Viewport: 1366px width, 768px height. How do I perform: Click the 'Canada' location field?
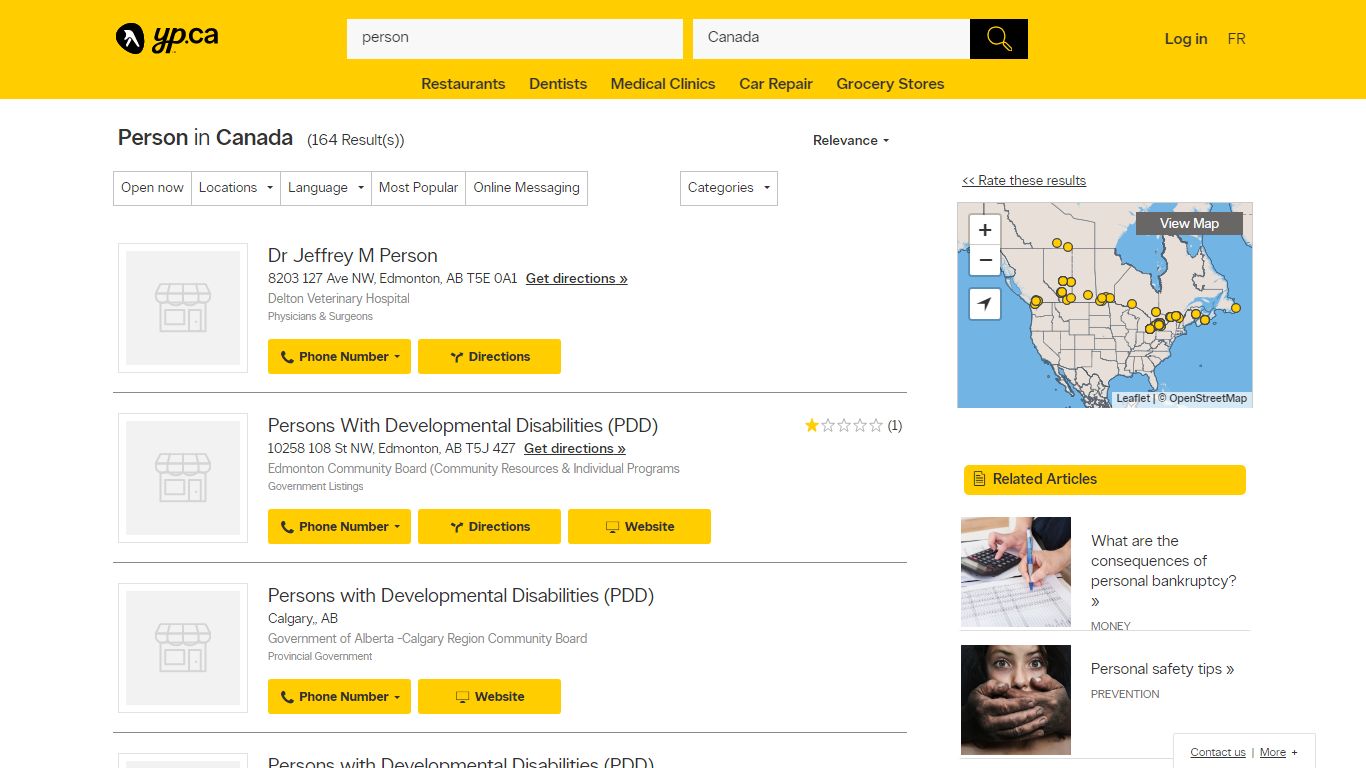(831, 39)
